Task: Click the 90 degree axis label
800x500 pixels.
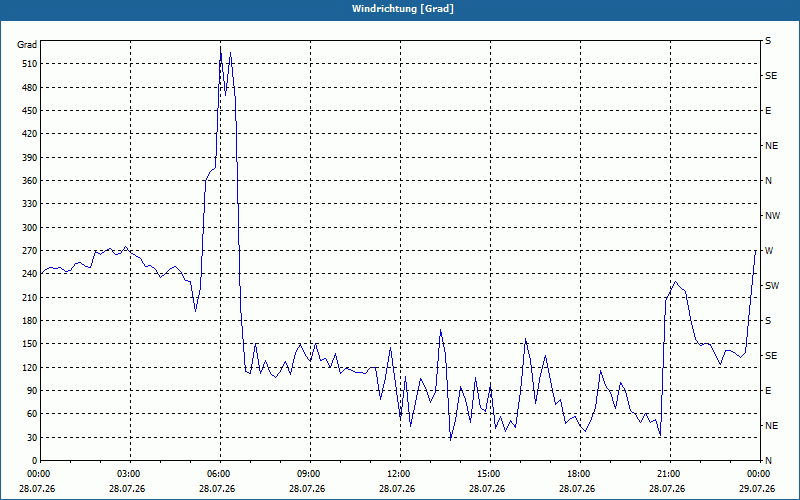Action: point(32,391)
